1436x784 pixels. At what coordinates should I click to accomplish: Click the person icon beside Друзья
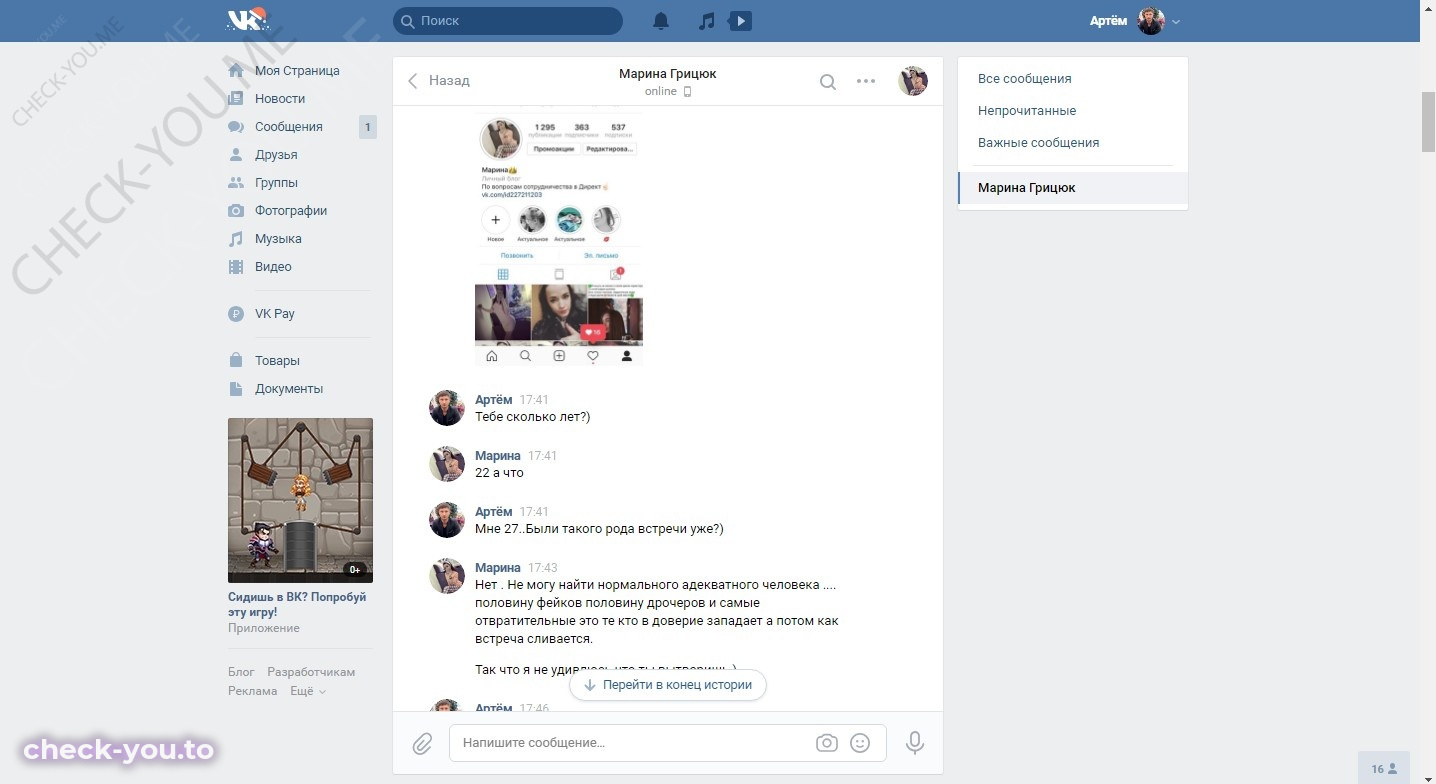tap(236, 155)
